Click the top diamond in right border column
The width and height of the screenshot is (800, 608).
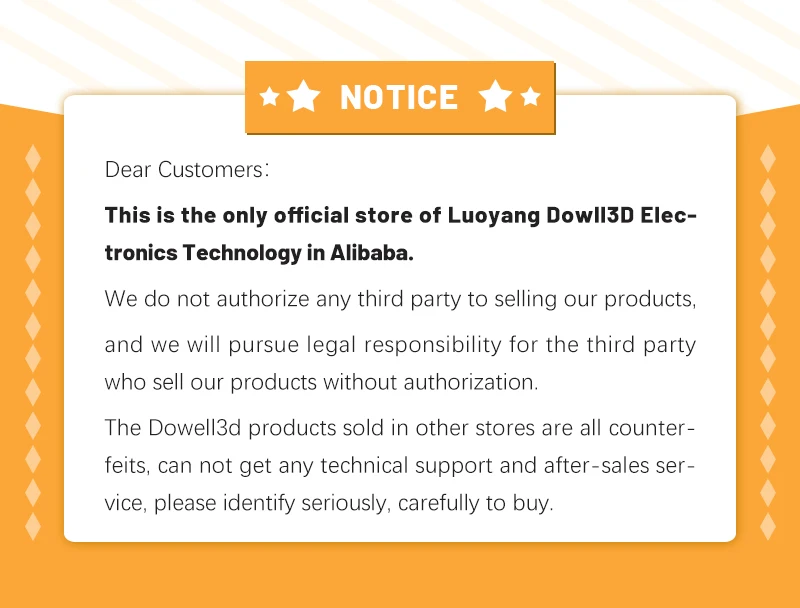tap(768, 158)
